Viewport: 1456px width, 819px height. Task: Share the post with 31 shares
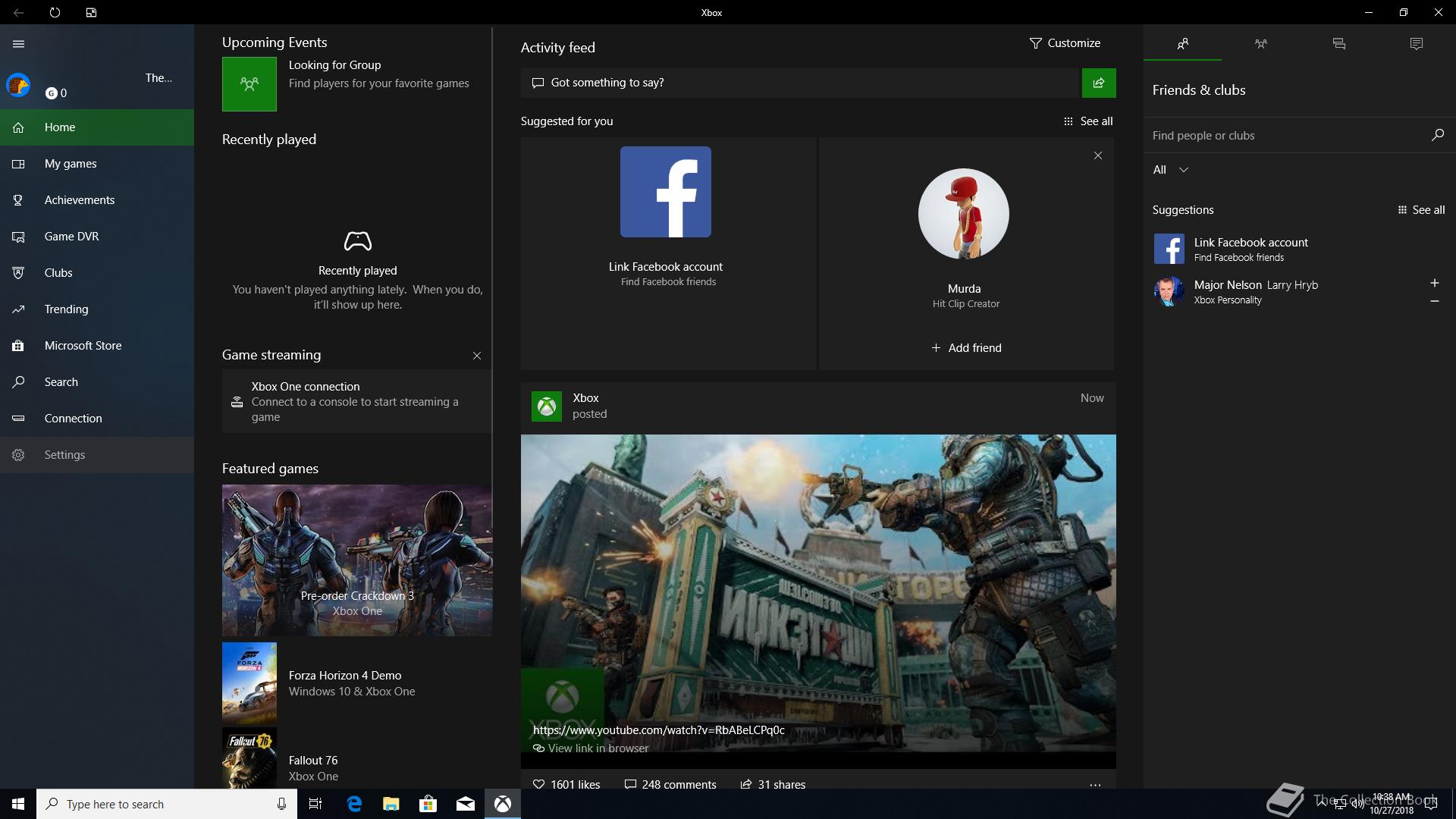click(x=773, y=784)
